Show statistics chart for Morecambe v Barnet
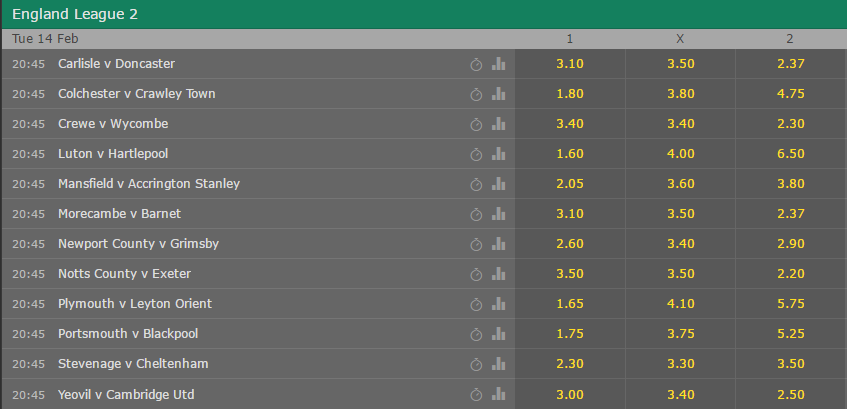Viewport: 847px width, 409px height. [x=499, y=214]
